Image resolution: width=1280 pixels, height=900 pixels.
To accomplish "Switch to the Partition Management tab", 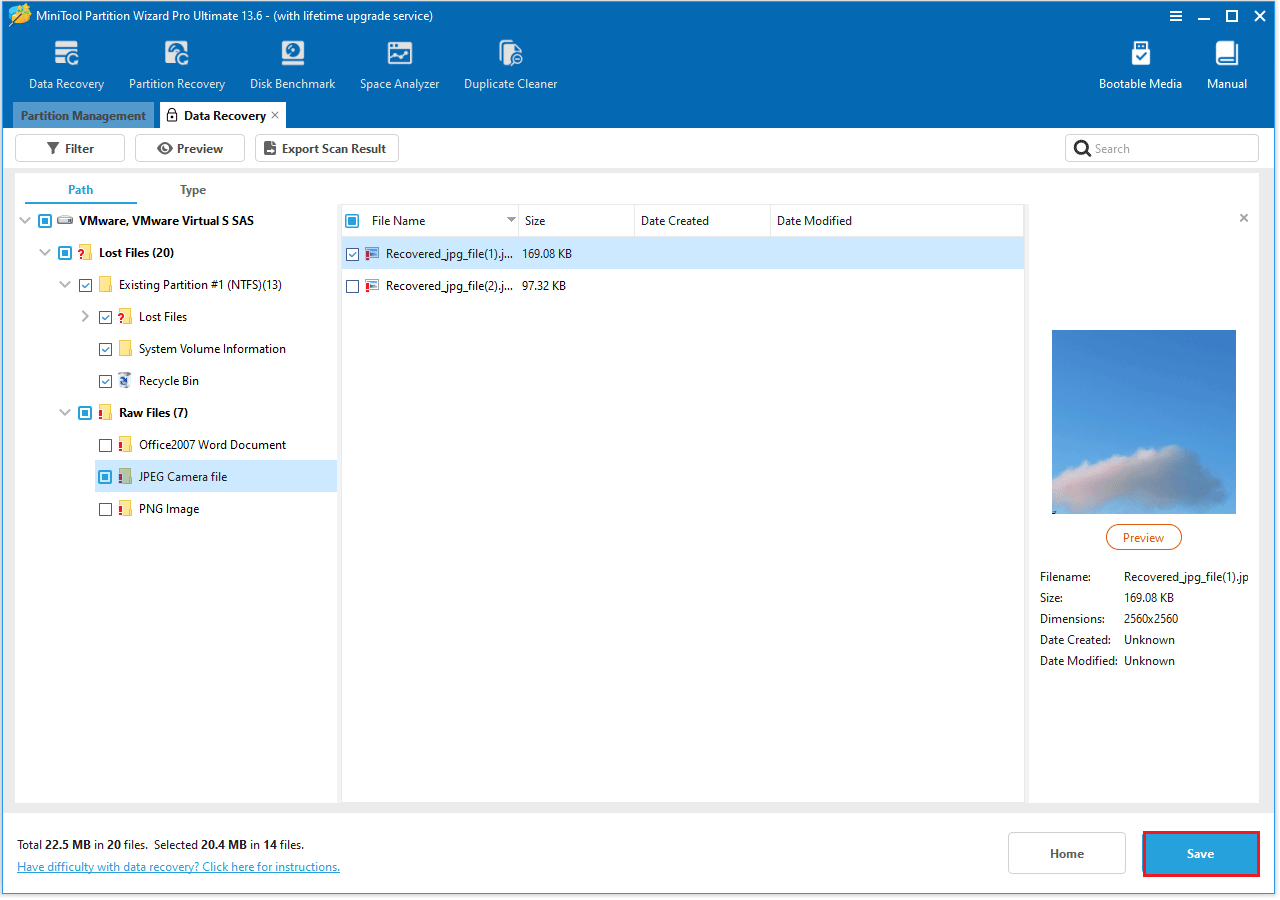I will tap(83, 115).
